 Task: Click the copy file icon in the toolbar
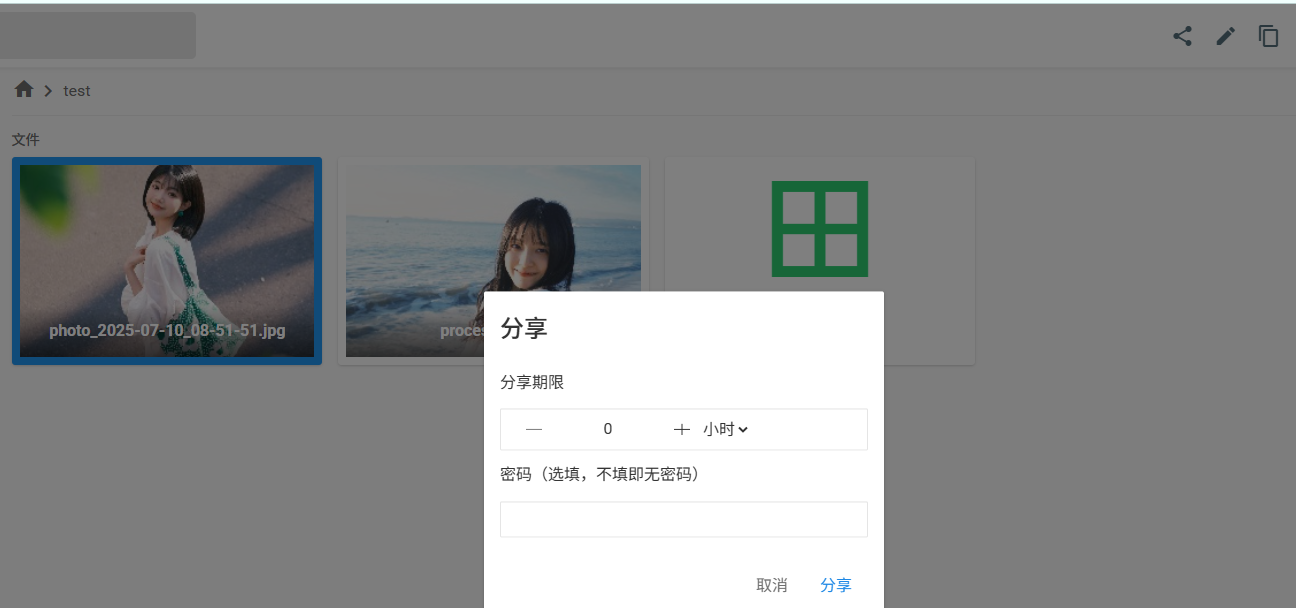[x=1269, y=36]
